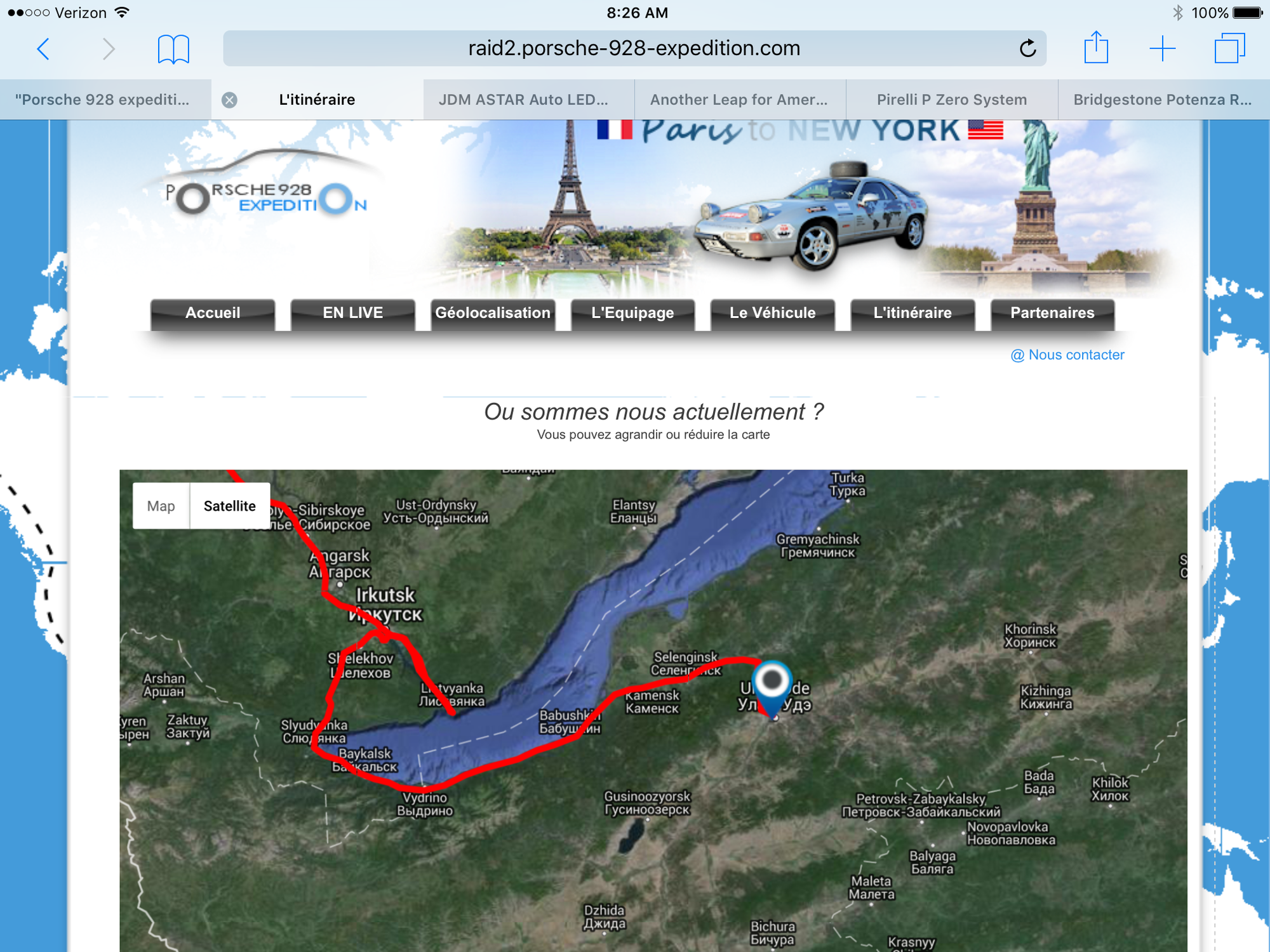Add a new tab with plus icon
The image size is (1270, 952).
(1162, 49)
